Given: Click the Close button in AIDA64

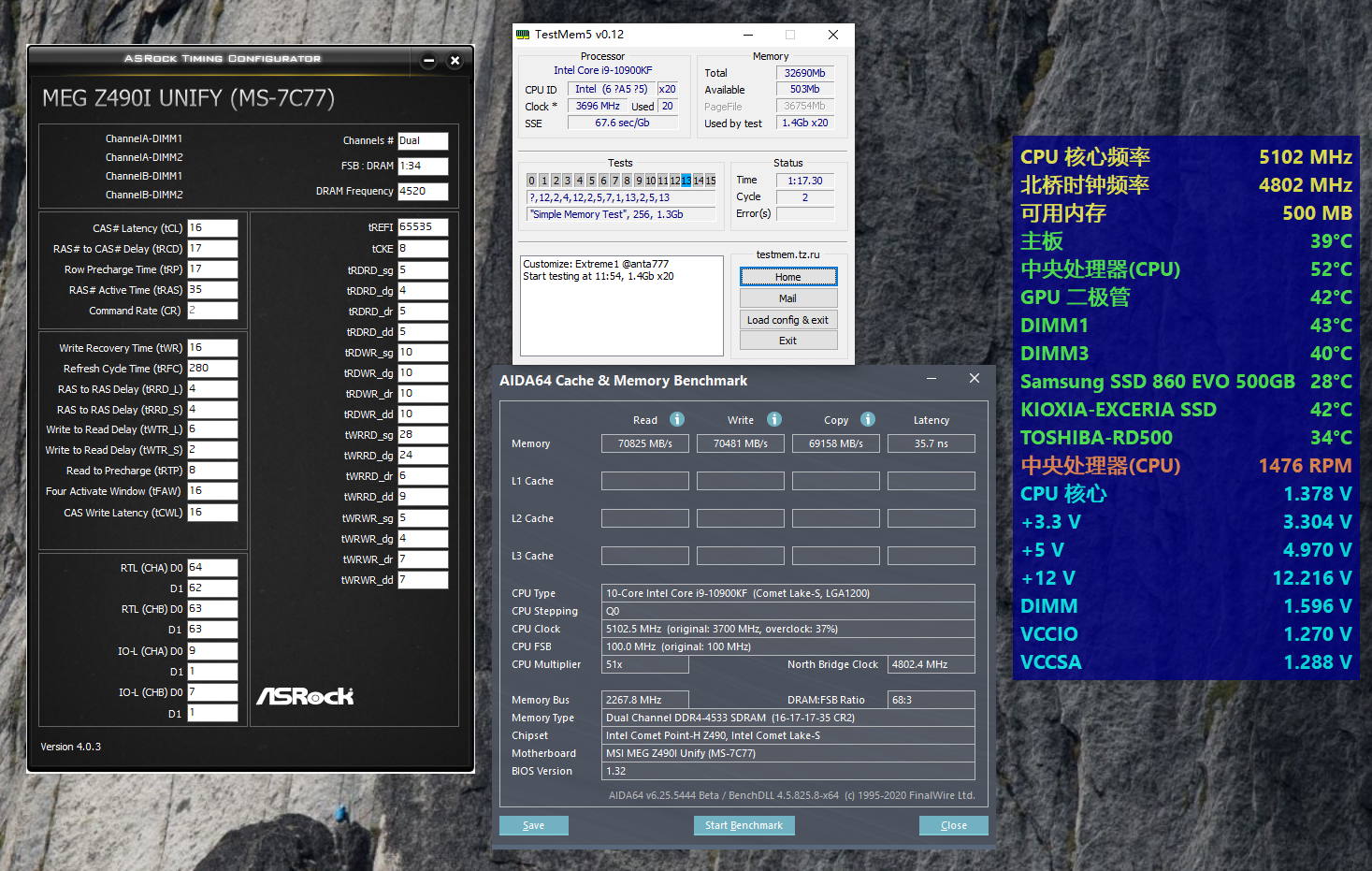Looking at the screenshot, I should [953, 825].
